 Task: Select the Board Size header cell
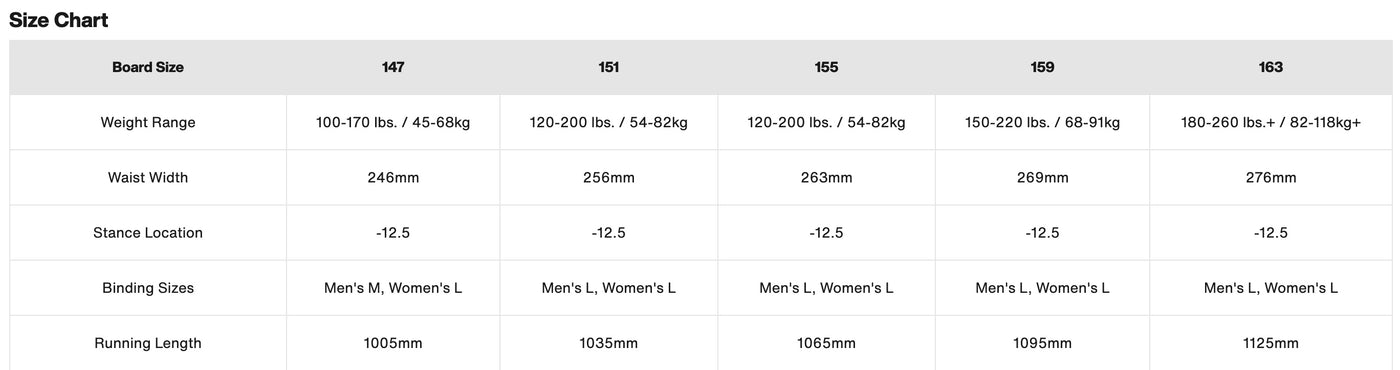point(148,67)
